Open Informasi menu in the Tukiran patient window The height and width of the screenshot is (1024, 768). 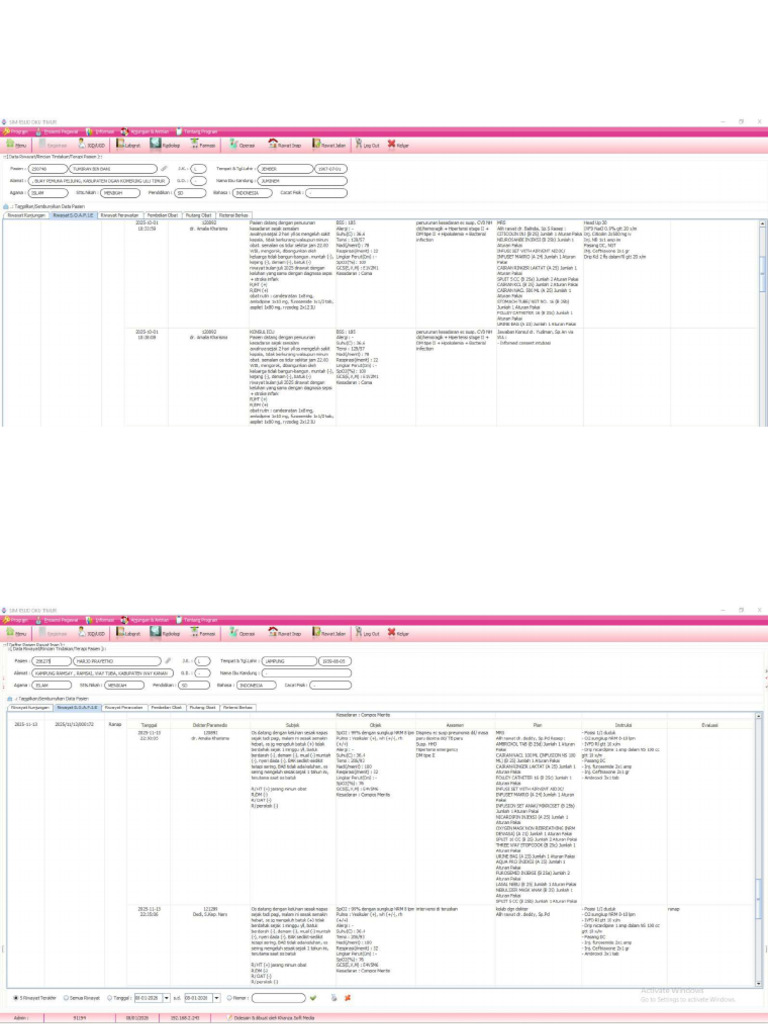(101, 131)
